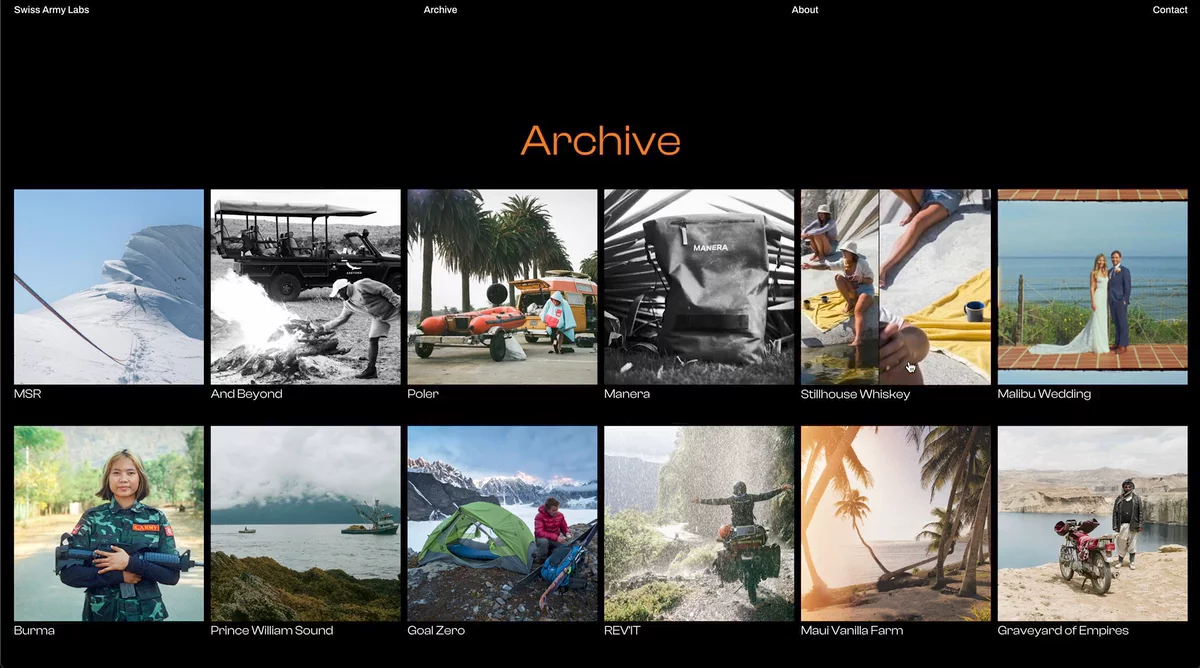Click the Malibu Wedding project title
This screenshot has width=1200, height=668.
point(1044,394)
